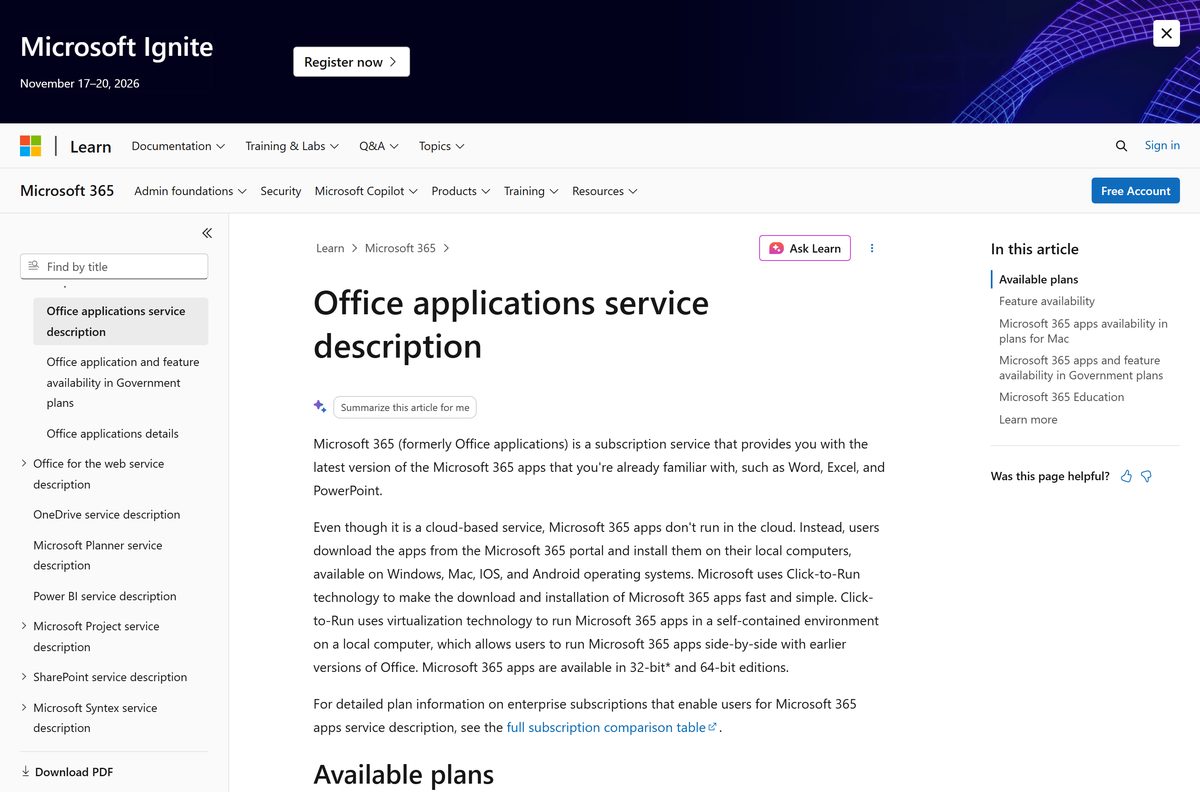Viewport: 1200px width, 792px height.
Task: Expand the Training & Labs menu
Action: point(292,146)
